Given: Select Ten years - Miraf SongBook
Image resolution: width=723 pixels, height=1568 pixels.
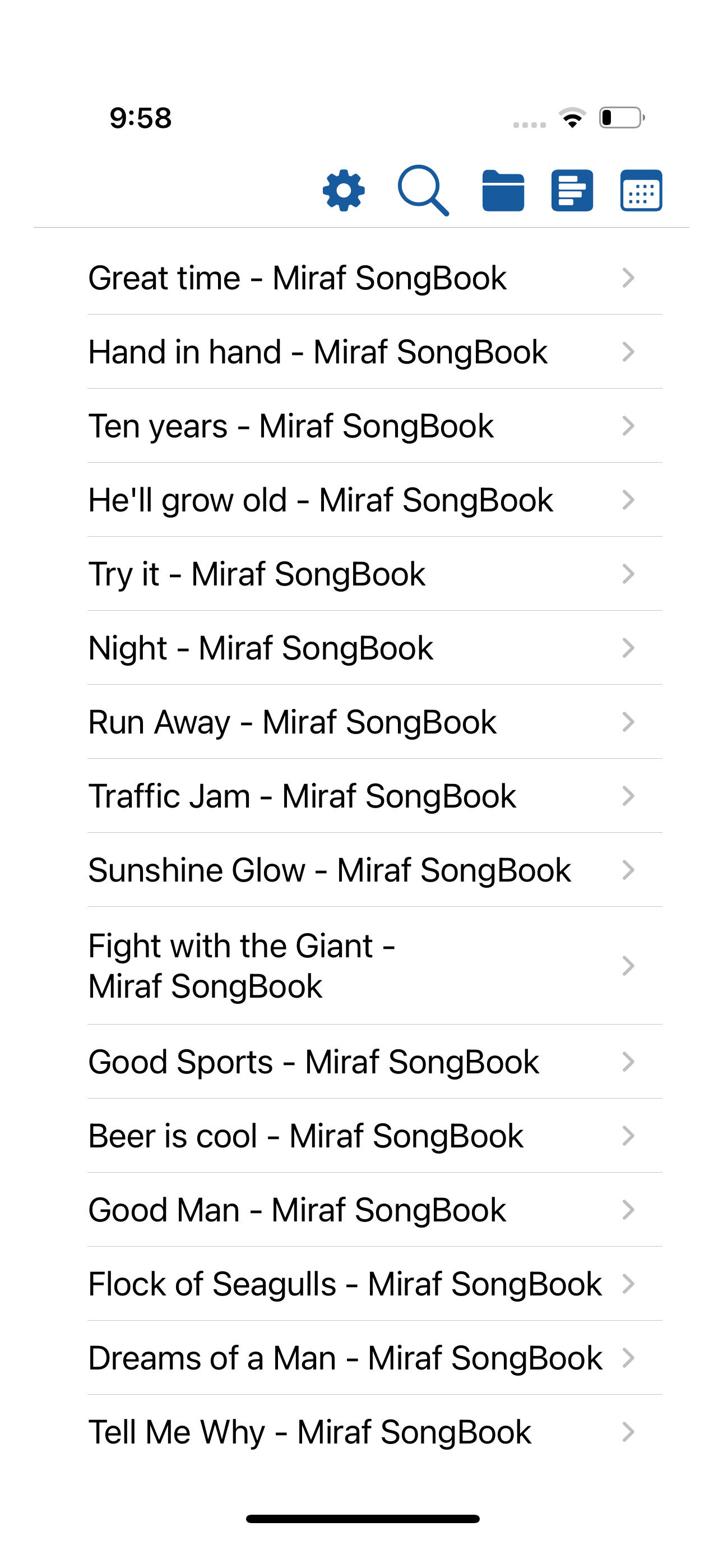Looking at the screenshot, I should click(375, 426).
